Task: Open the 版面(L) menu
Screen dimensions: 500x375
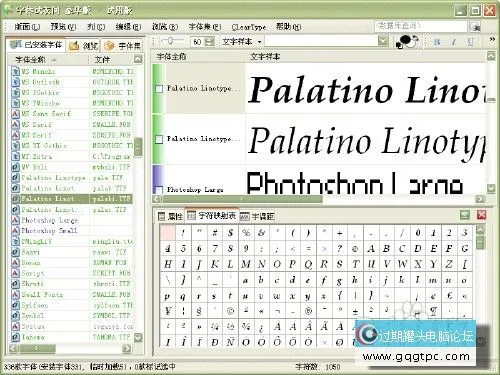Action: tap(27, 27)
